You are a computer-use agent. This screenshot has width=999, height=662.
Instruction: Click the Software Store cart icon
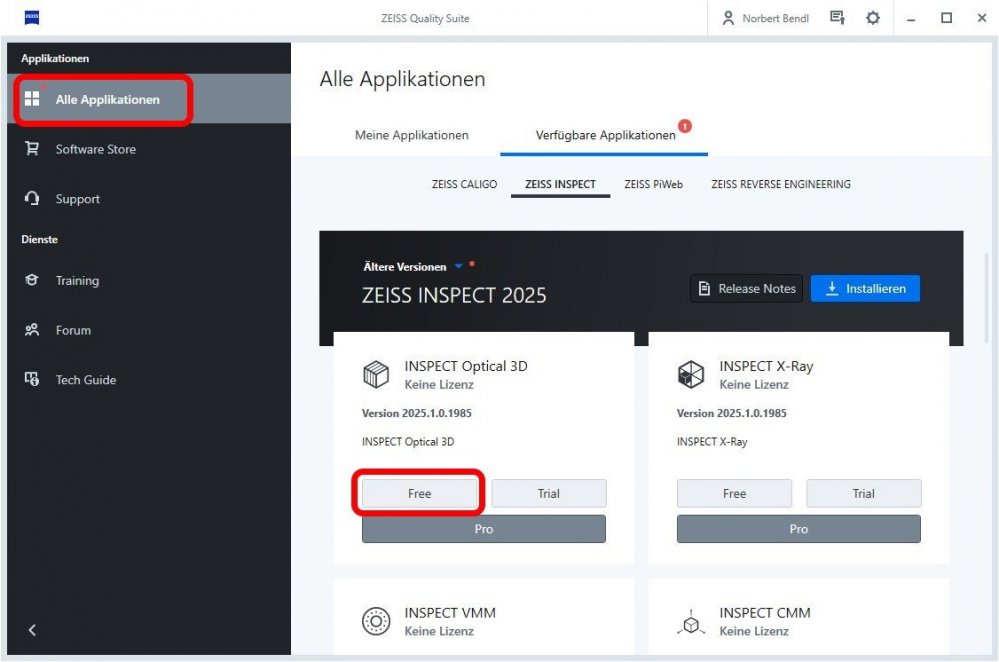coord(32,148)
